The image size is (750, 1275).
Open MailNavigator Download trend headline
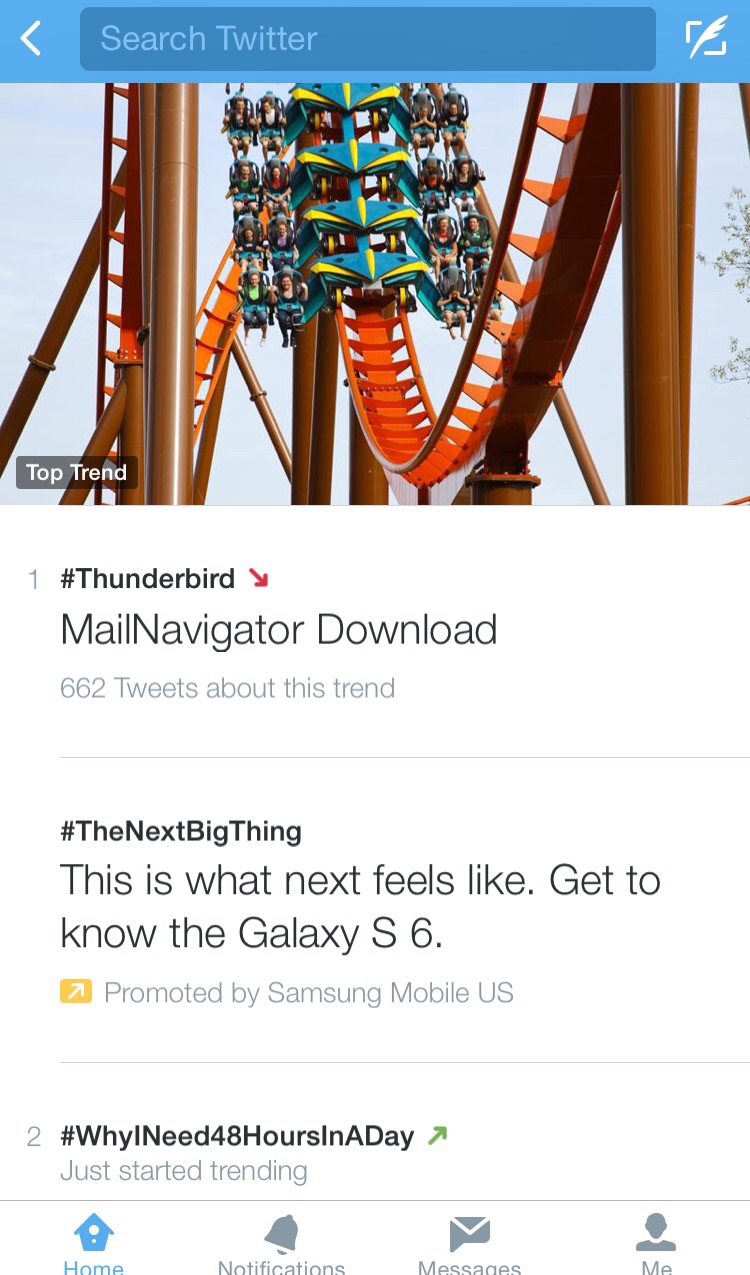pyautogui.click(x=278, y=630)
